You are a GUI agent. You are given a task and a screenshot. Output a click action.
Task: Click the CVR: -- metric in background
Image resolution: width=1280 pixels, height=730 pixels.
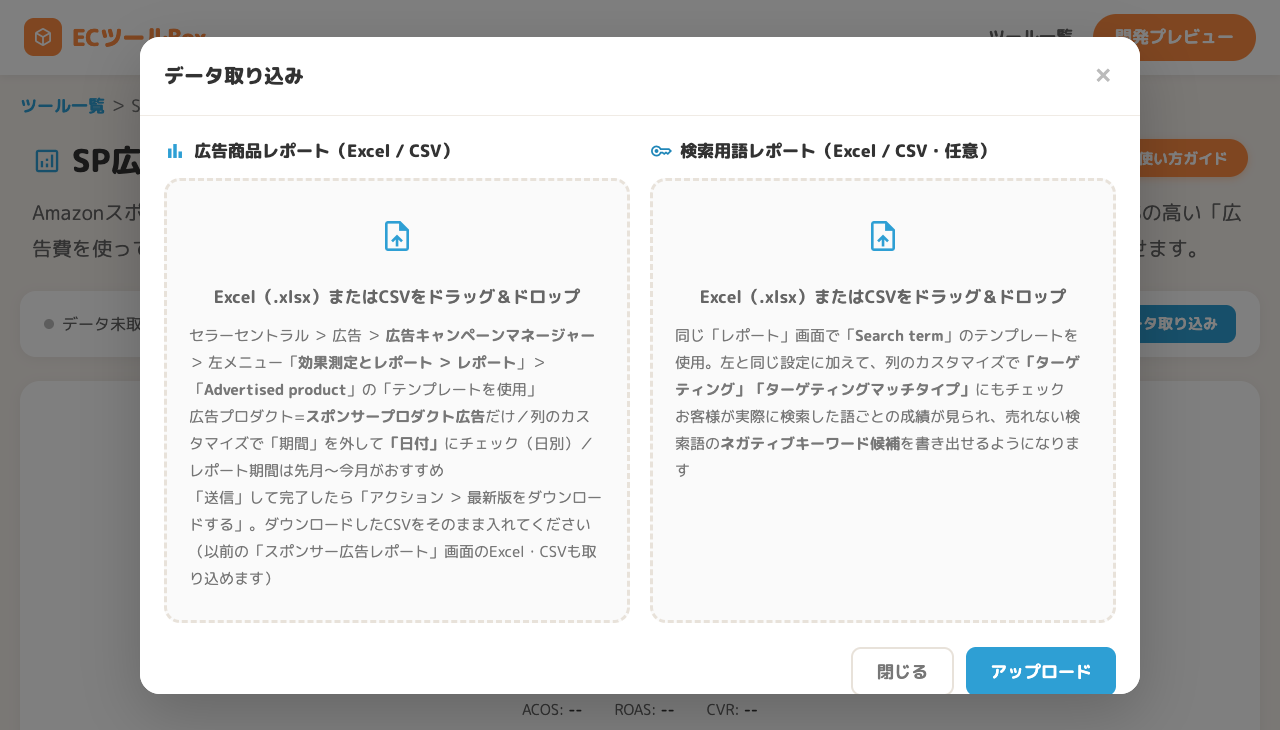coord(732,710)
